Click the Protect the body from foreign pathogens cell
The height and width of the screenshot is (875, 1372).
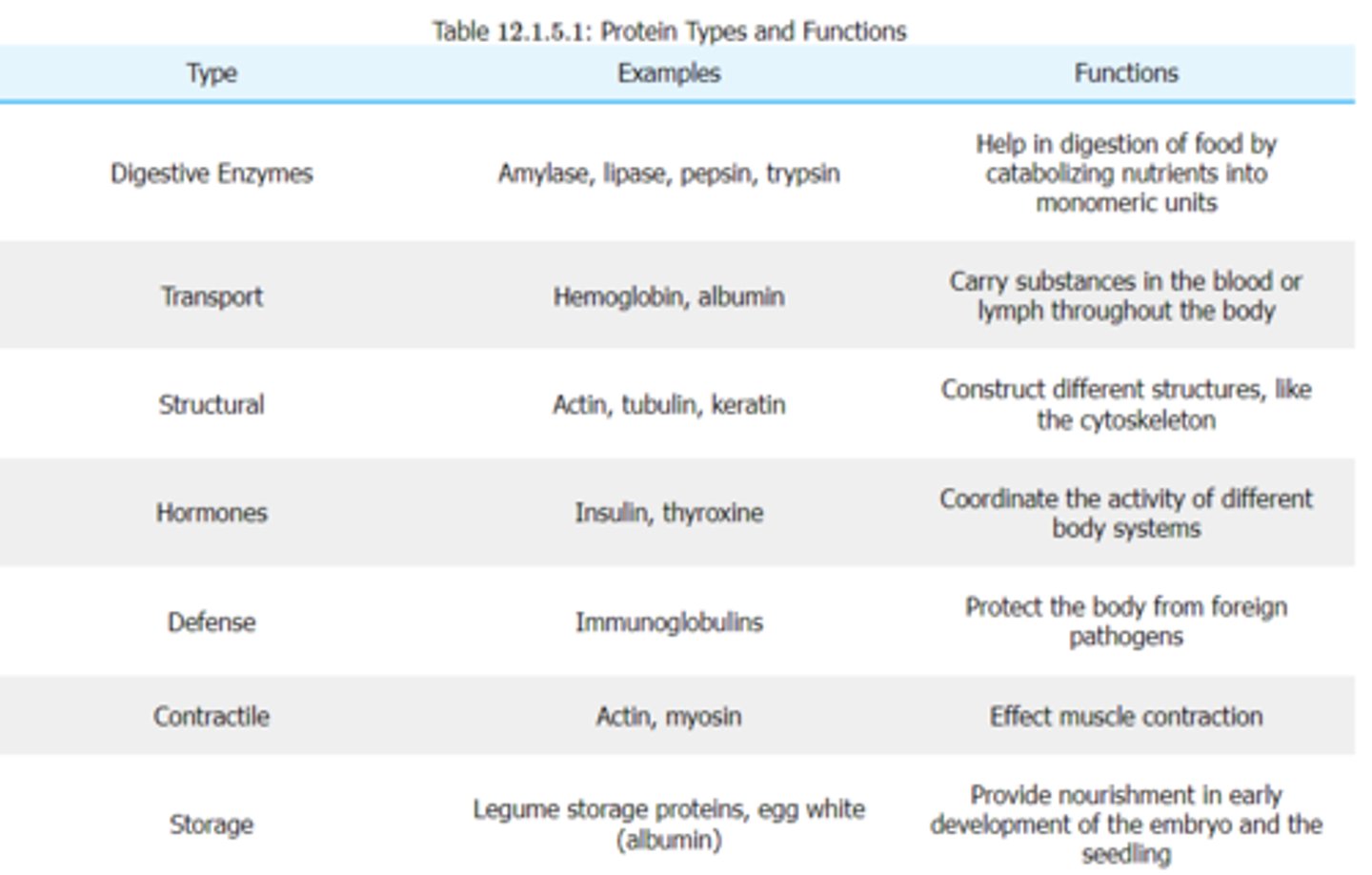[x=1126, y=621]
